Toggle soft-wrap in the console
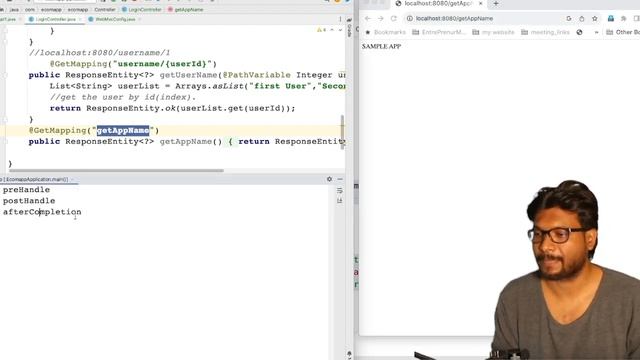 (x=340, y=191)
